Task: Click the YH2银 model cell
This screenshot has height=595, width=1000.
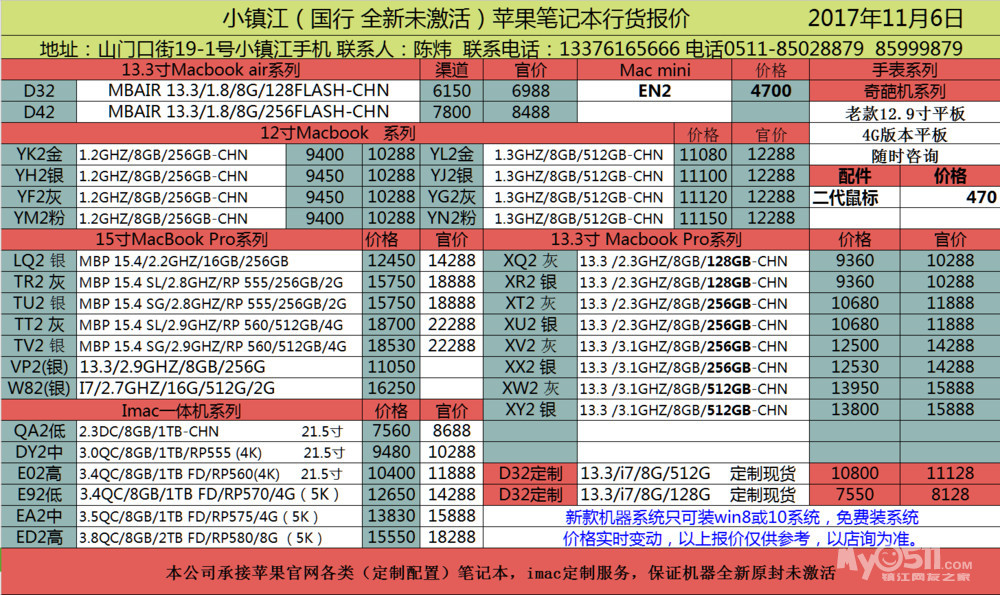Action: point(39,175)
